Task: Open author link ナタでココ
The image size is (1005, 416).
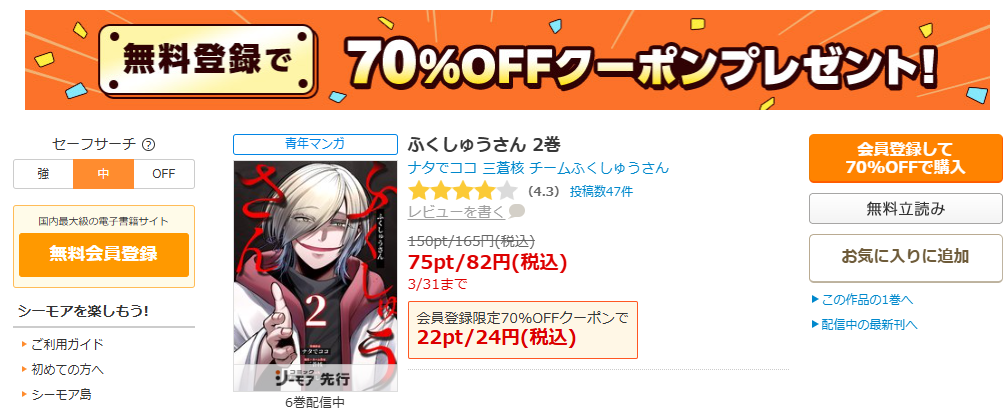Action: coord(442,168)
